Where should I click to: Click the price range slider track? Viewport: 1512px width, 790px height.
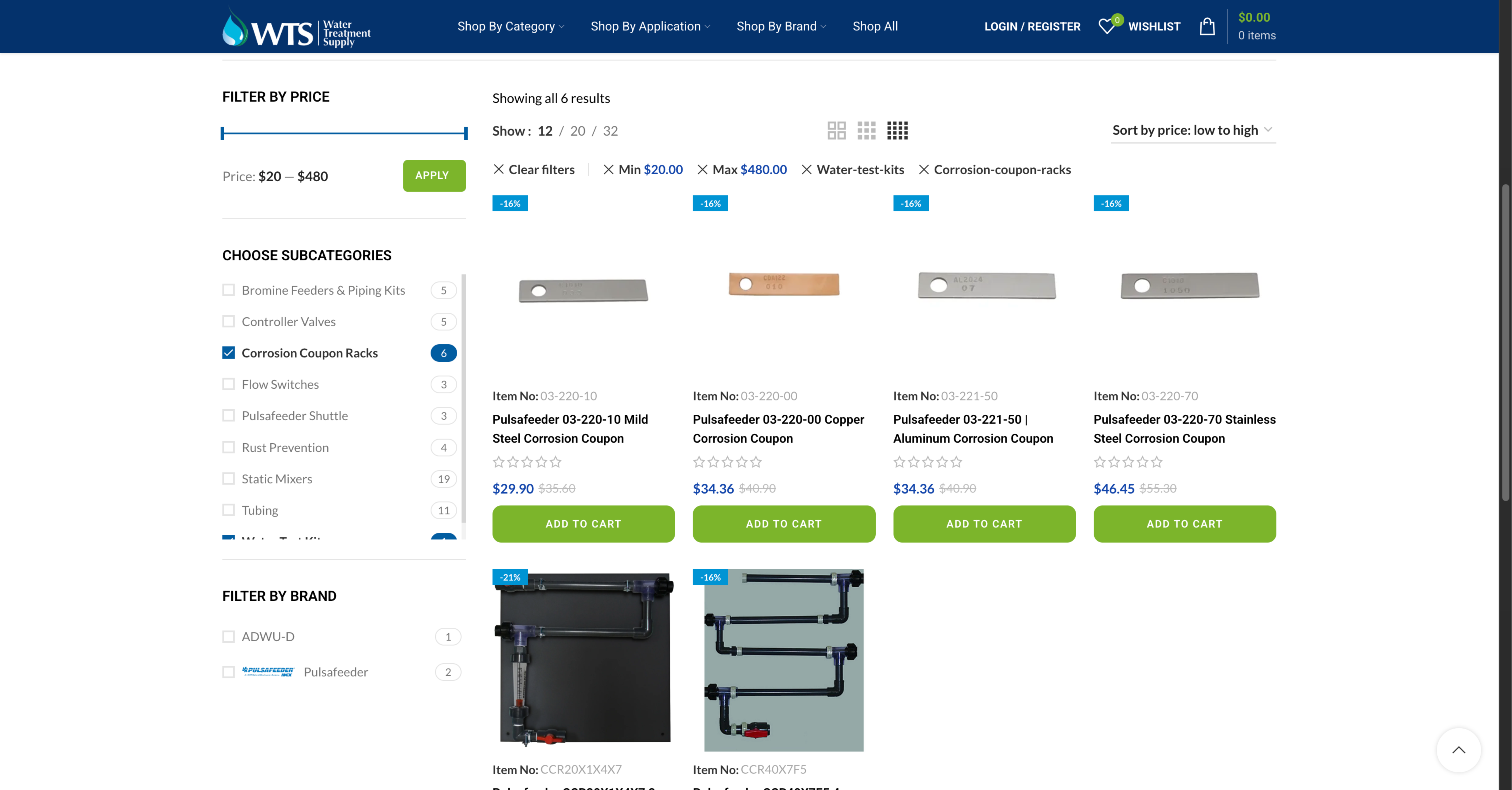[344, 133]
